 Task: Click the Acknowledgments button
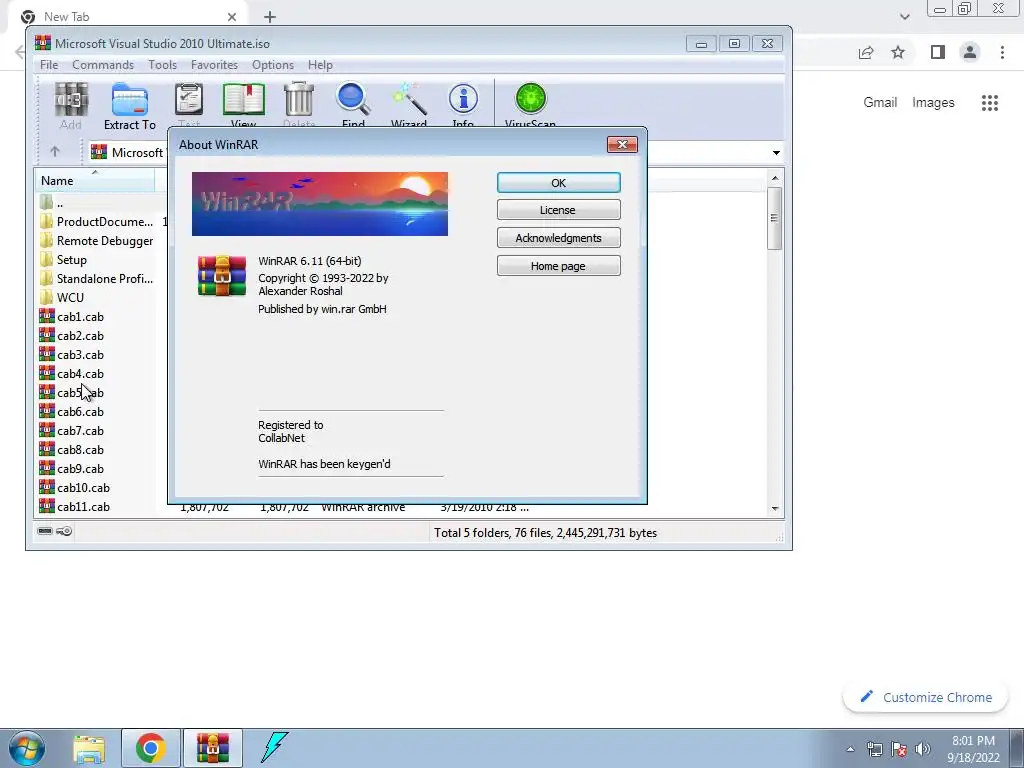[x=558, y=238]
